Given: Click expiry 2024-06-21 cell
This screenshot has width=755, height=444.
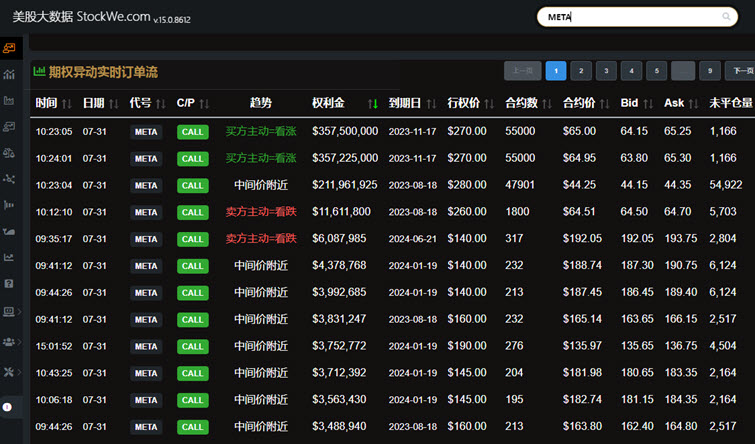Looking at the screenshot, I should (413, 239).
